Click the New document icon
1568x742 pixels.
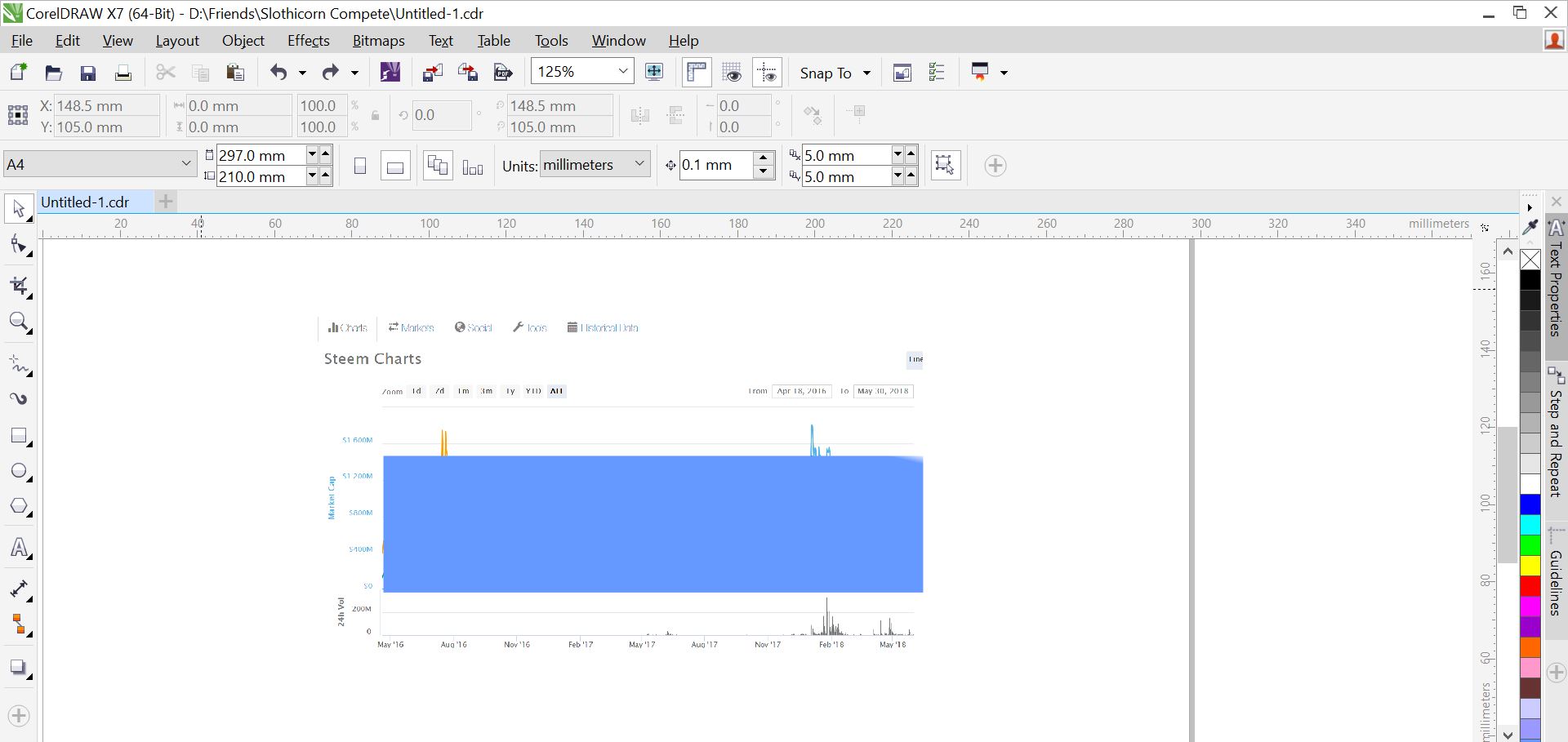(x=18, y=73)
